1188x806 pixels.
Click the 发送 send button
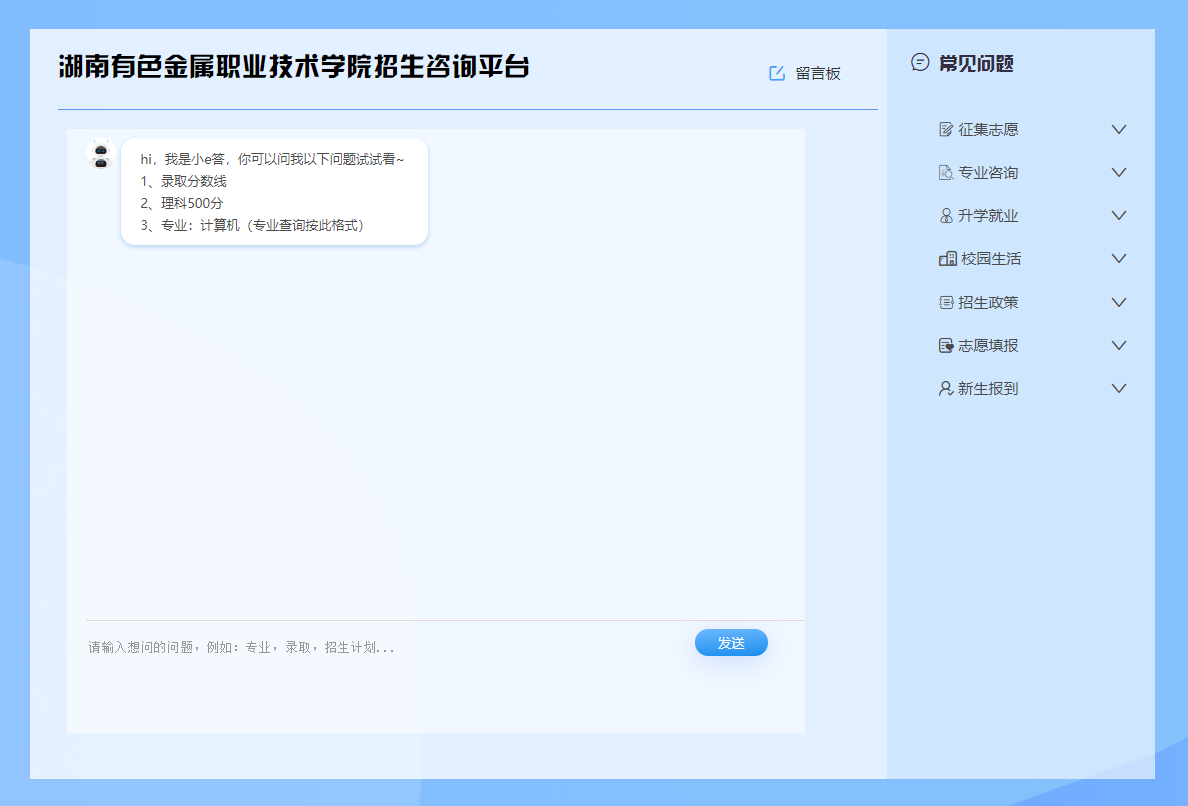[x=731, y=642]
